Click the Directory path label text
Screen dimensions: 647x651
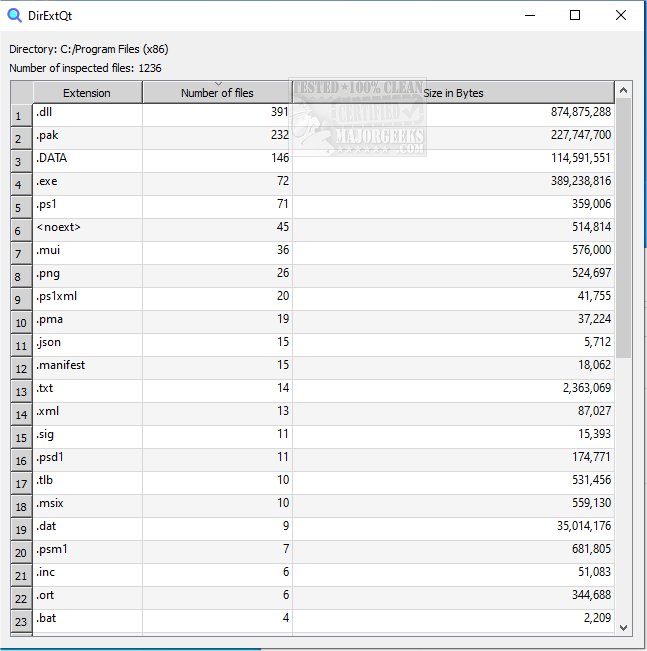pyautogui.click(x=89, y=49)
